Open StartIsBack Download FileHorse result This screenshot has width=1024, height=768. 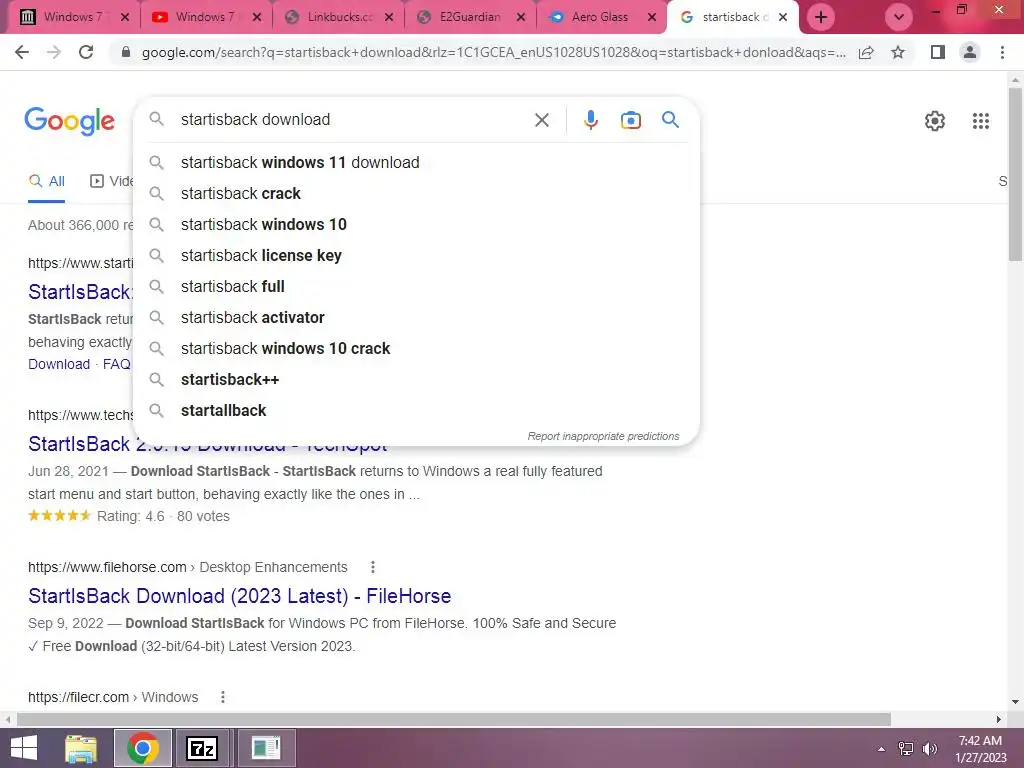pyautogui.click(x=240, y=596)
